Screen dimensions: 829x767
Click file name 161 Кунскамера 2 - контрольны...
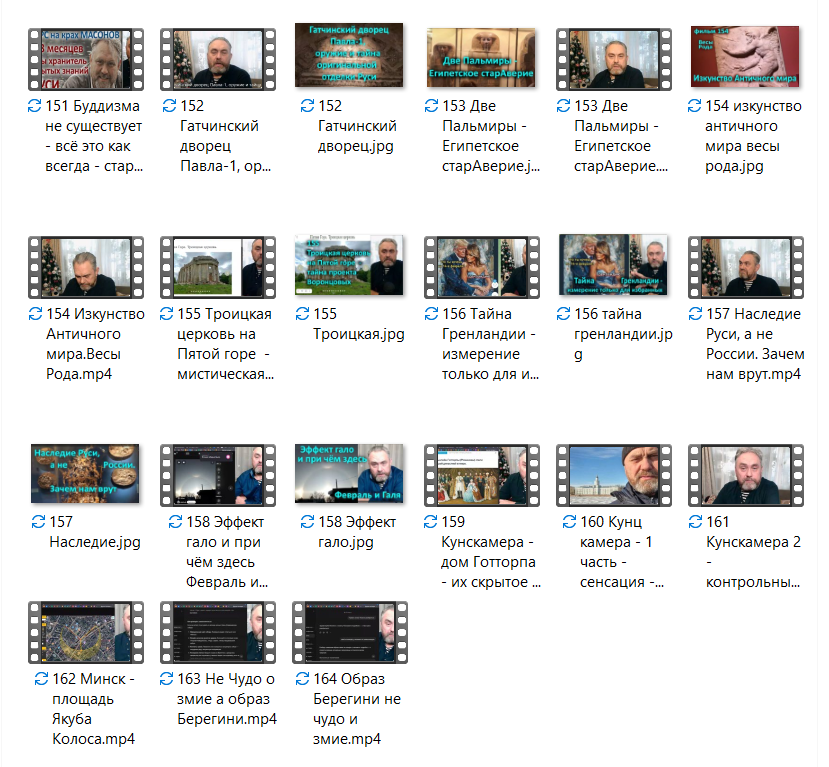click(753, 552)
